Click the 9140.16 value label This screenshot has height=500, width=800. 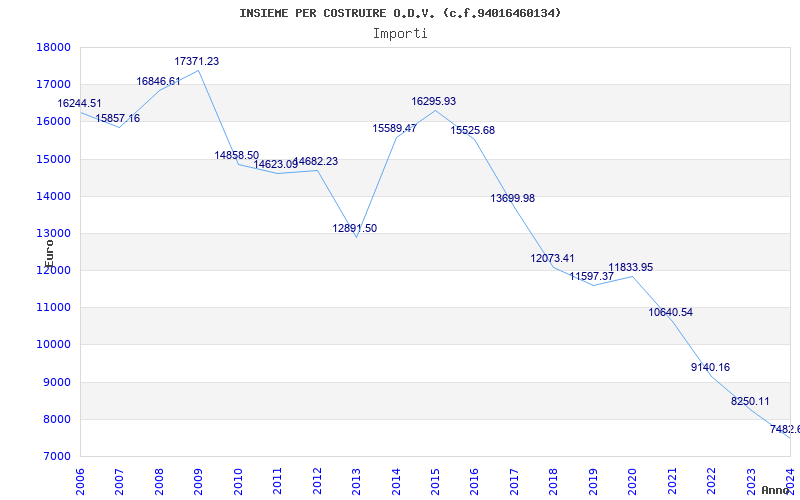(710, 367)
